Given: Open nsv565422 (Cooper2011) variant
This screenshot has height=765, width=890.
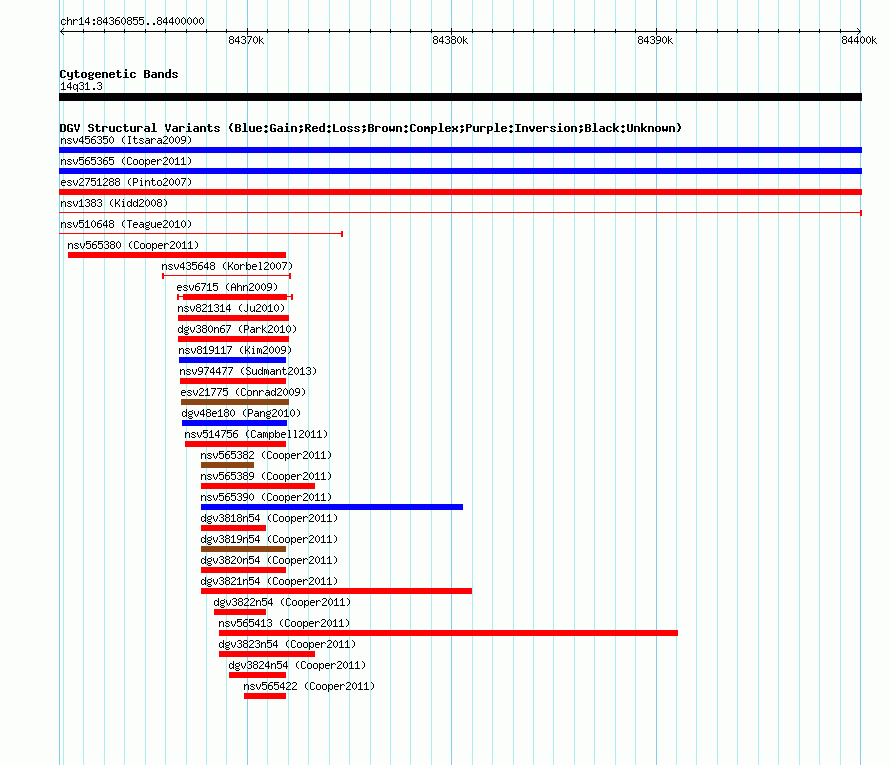Looking at the screenshot, I should point(309,686).
